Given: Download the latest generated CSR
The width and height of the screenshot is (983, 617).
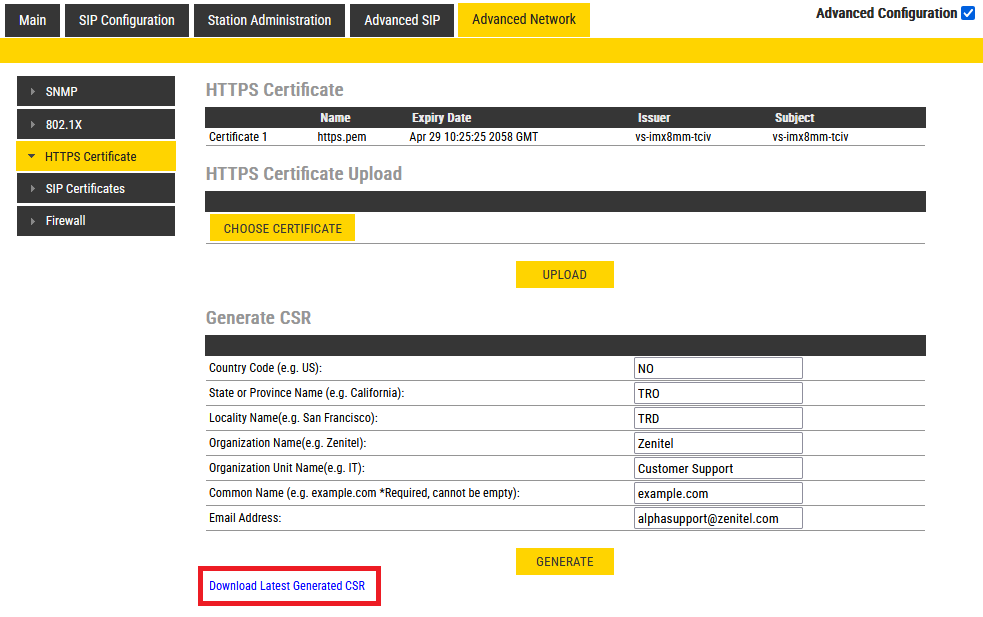Looking at the screenshot, I should pos(287,586).
